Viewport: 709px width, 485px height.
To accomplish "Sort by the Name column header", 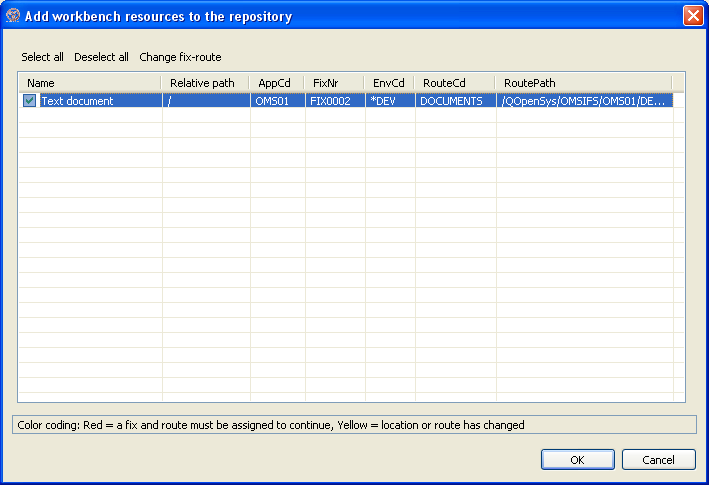I will (90, 83).
